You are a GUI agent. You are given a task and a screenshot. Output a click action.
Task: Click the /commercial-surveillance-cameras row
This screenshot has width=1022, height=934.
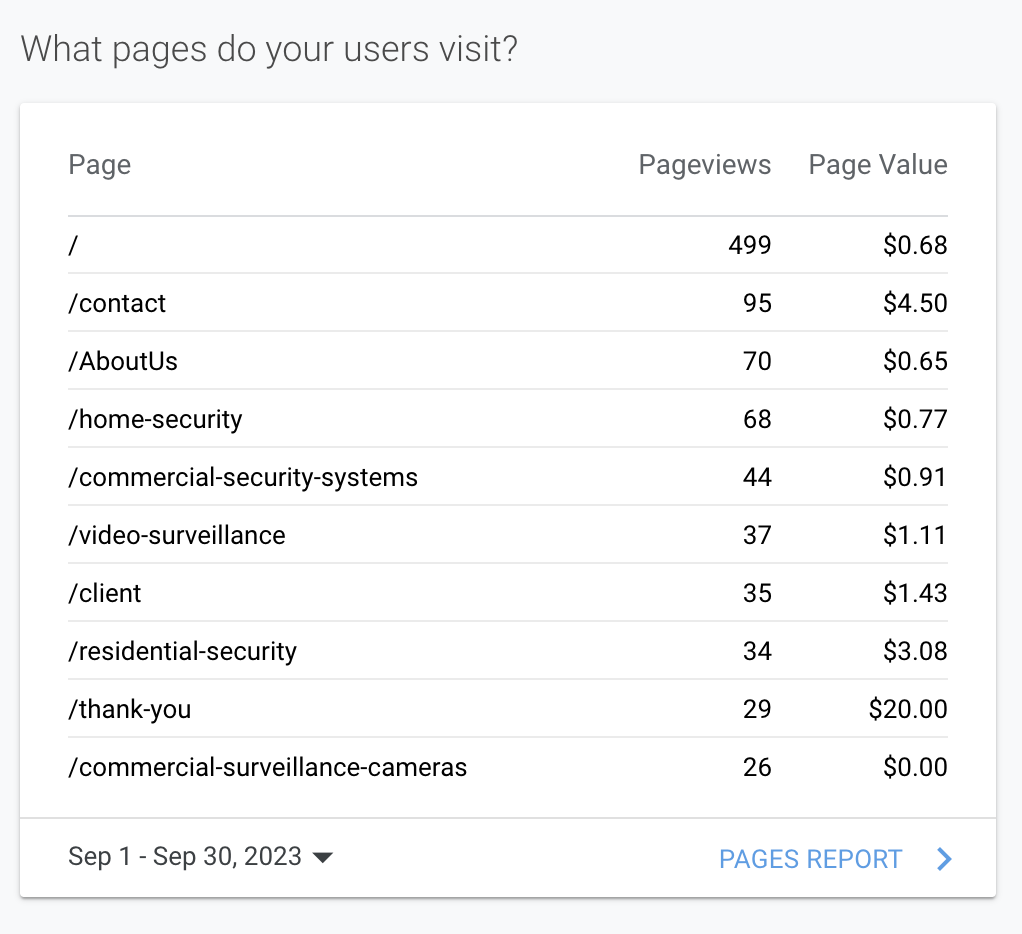point(268,767)
